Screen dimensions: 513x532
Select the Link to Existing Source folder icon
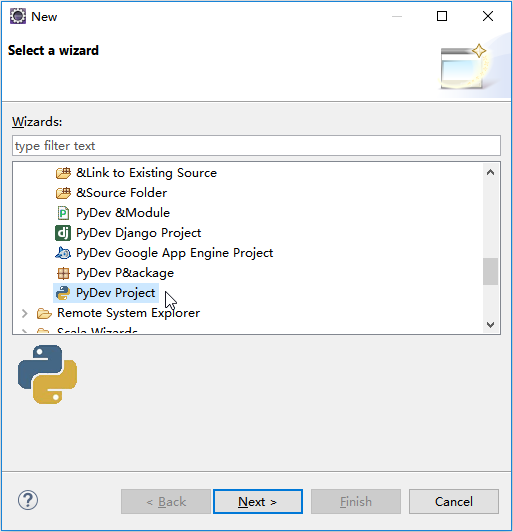pos(63,173)
